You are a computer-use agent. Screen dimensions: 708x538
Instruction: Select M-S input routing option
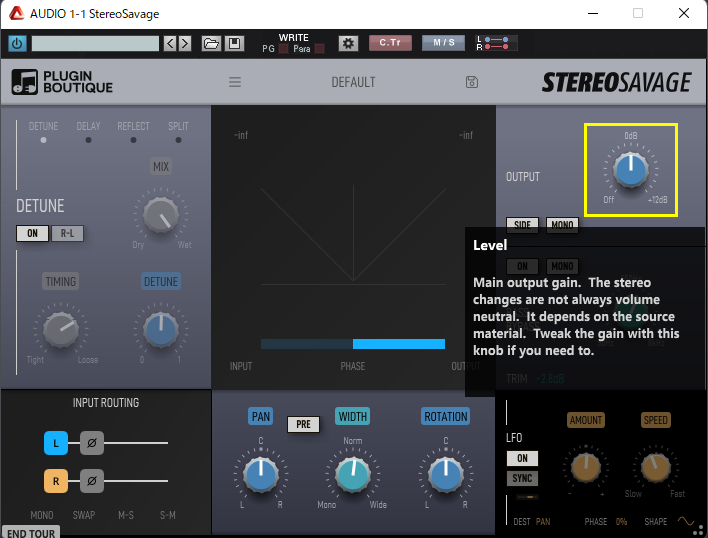126,515
